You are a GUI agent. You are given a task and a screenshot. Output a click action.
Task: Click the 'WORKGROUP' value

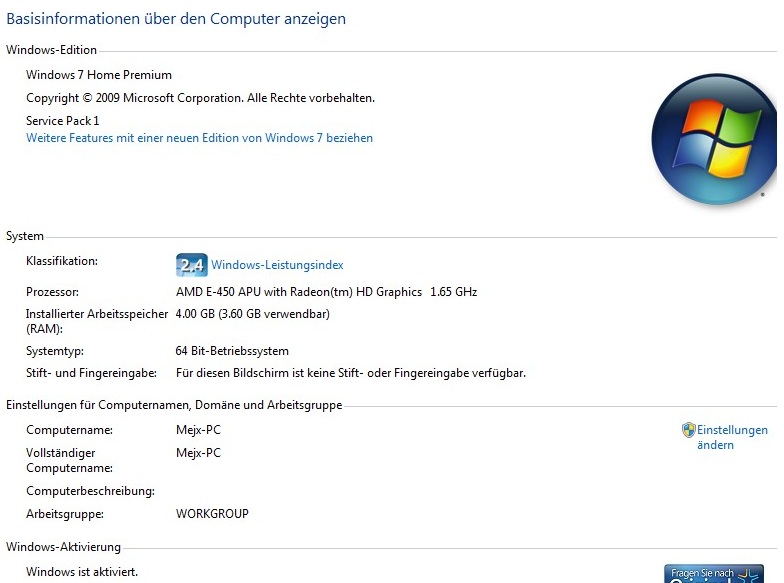click(x=212, y=514)
